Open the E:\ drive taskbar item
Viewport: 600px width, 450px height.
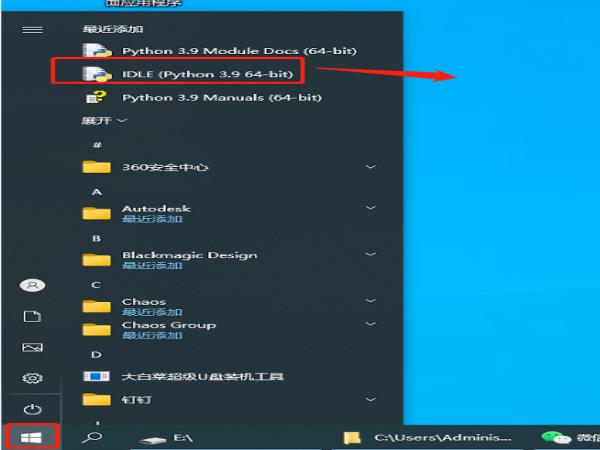click(166, 438)
